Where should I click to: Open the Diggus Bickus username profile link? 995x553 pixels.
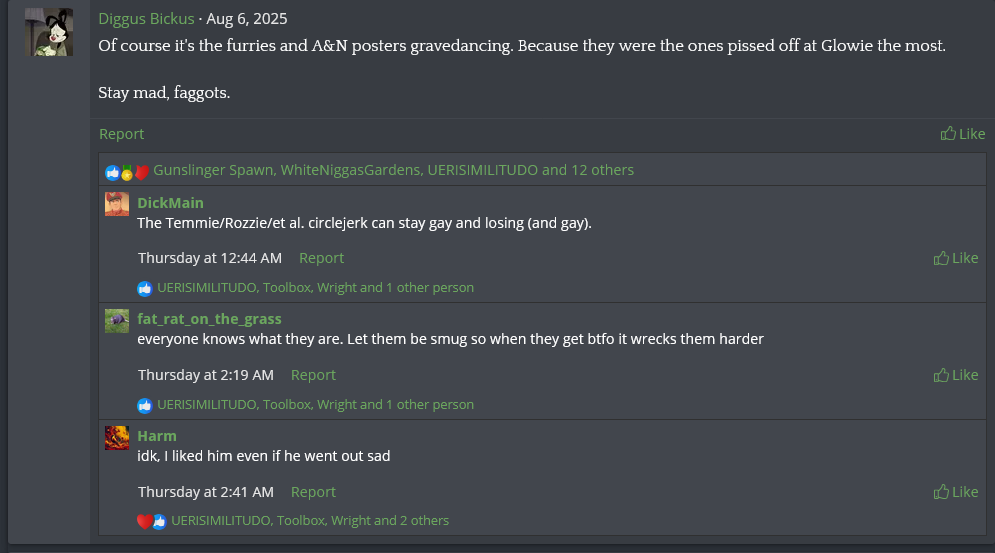(x=146, y=19)
